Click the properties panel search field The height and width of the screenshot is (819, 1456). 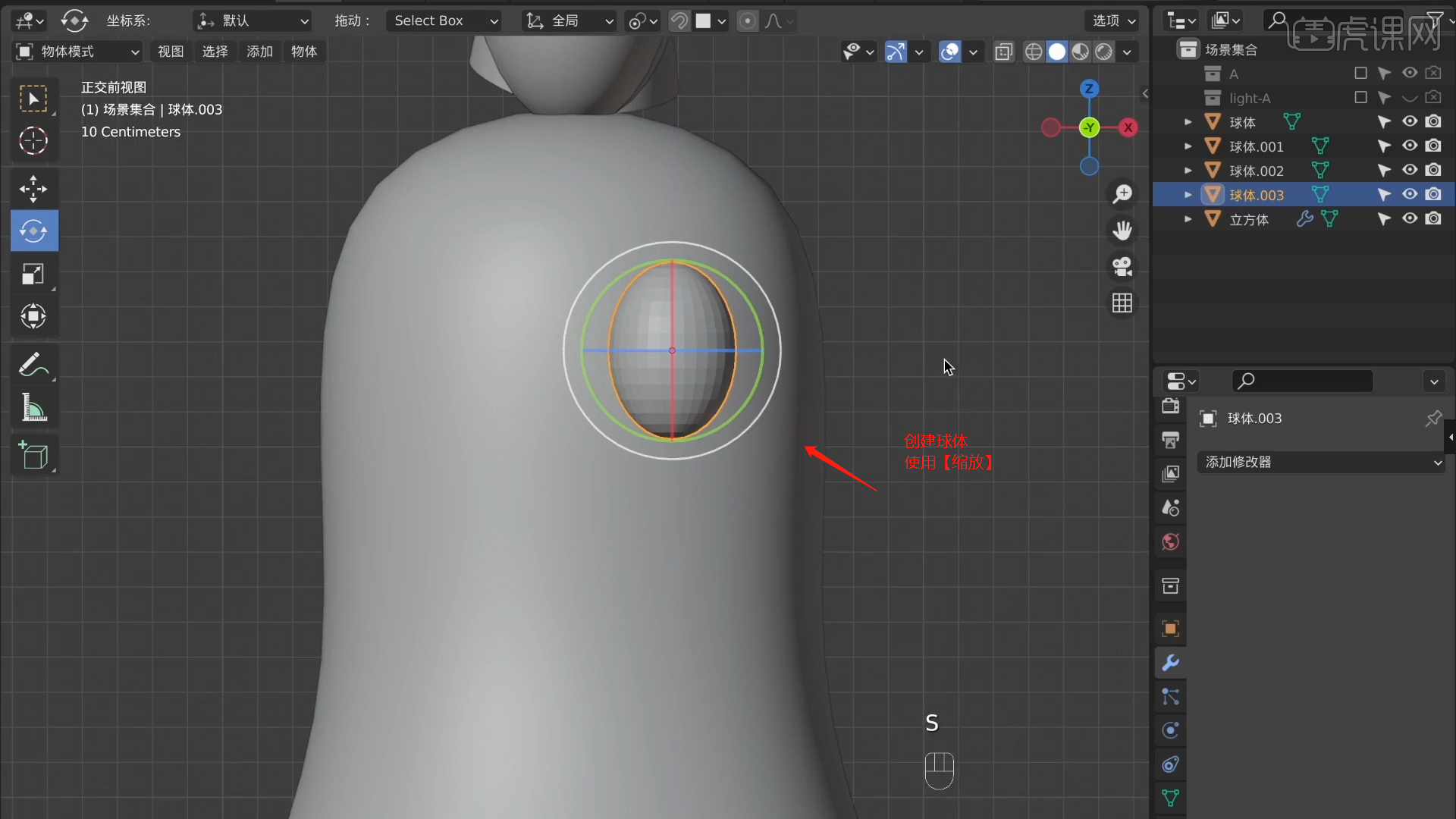(x=1302, y=381)
